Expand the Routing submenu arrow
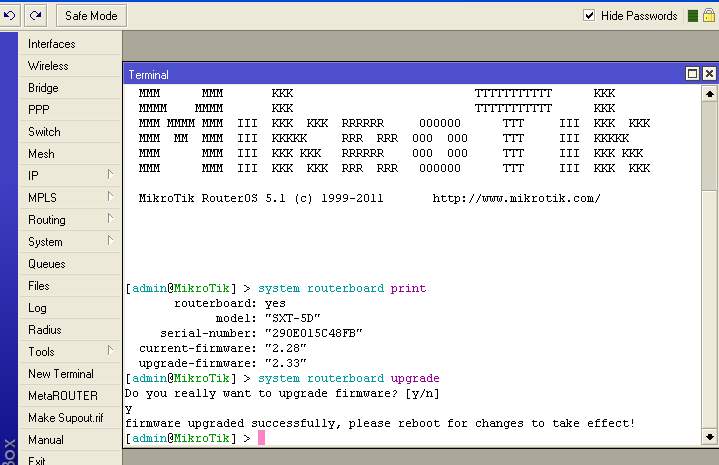The width and height of the screenshot is (719, 465). 110,219
